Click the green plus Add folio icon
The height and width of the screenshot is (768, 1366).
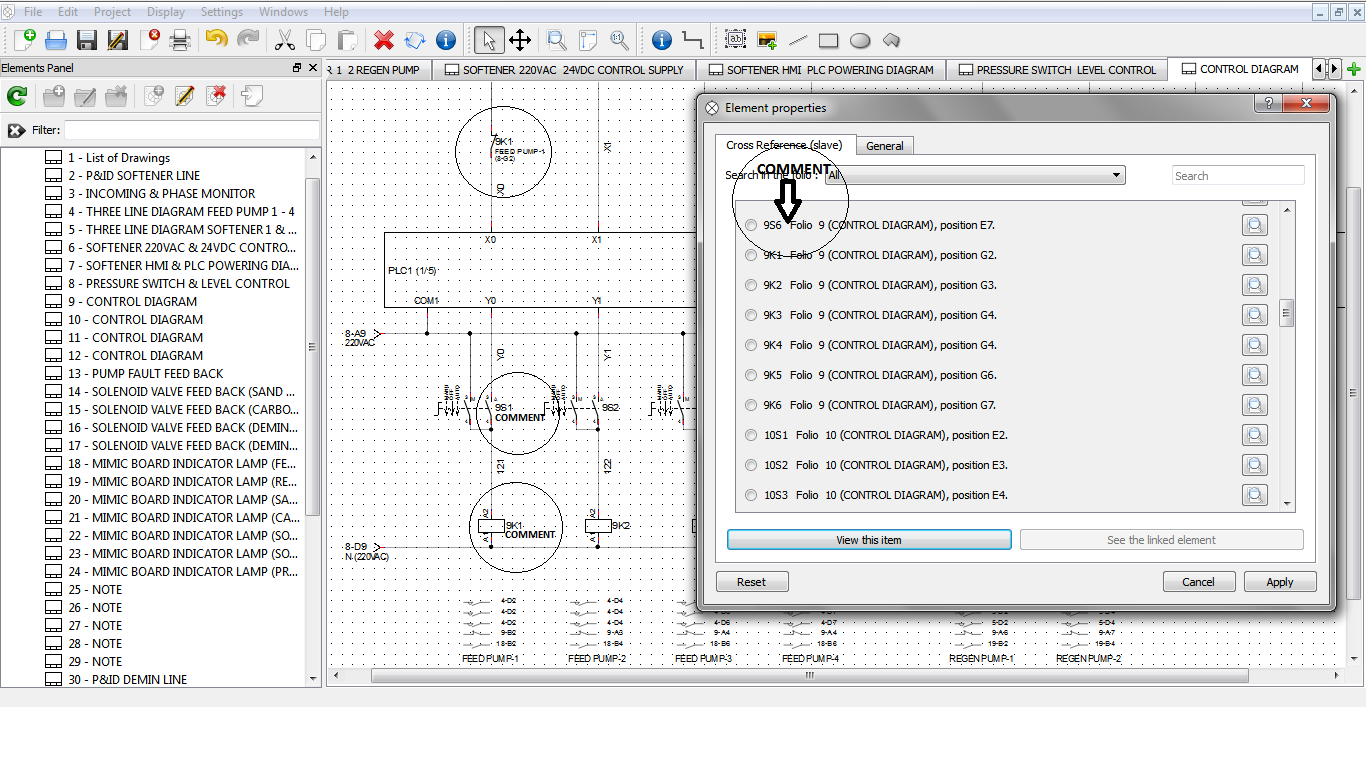point(1354,69)
